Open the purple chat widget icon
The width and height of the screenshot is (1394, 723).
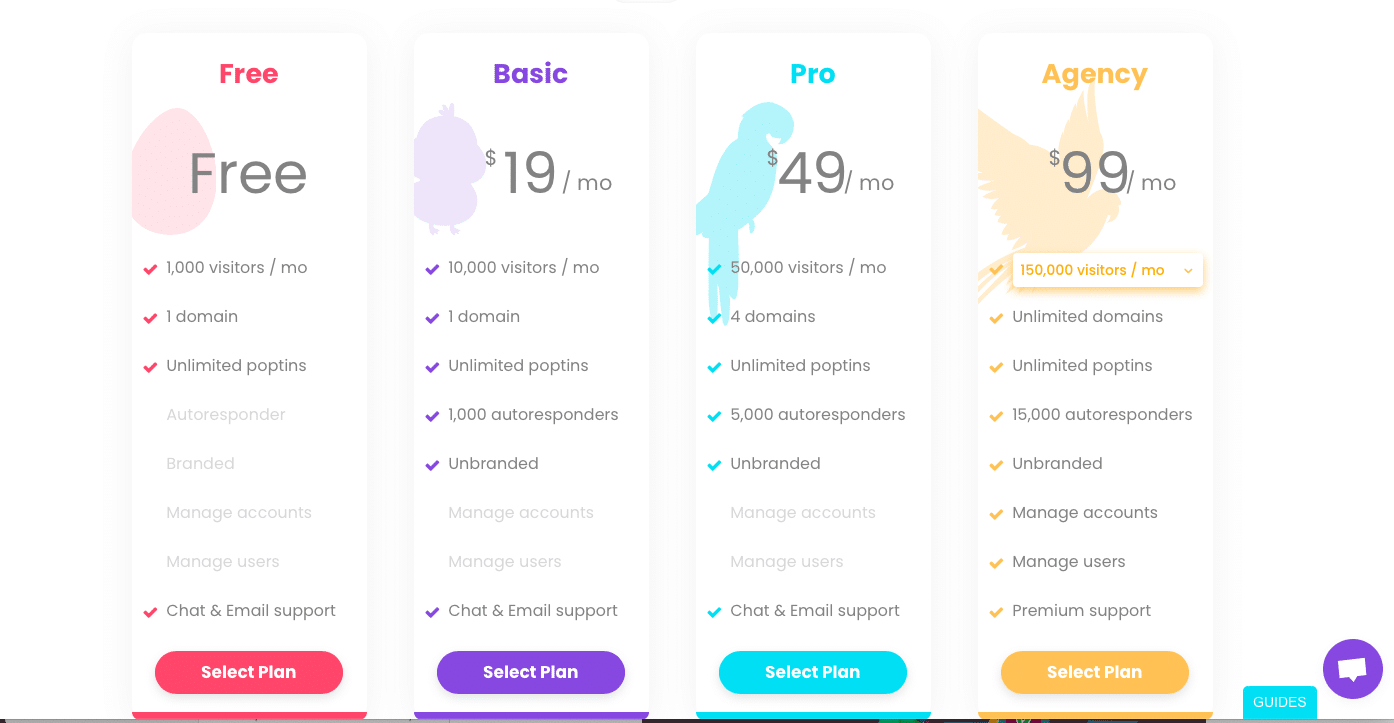pos(1352,669)
